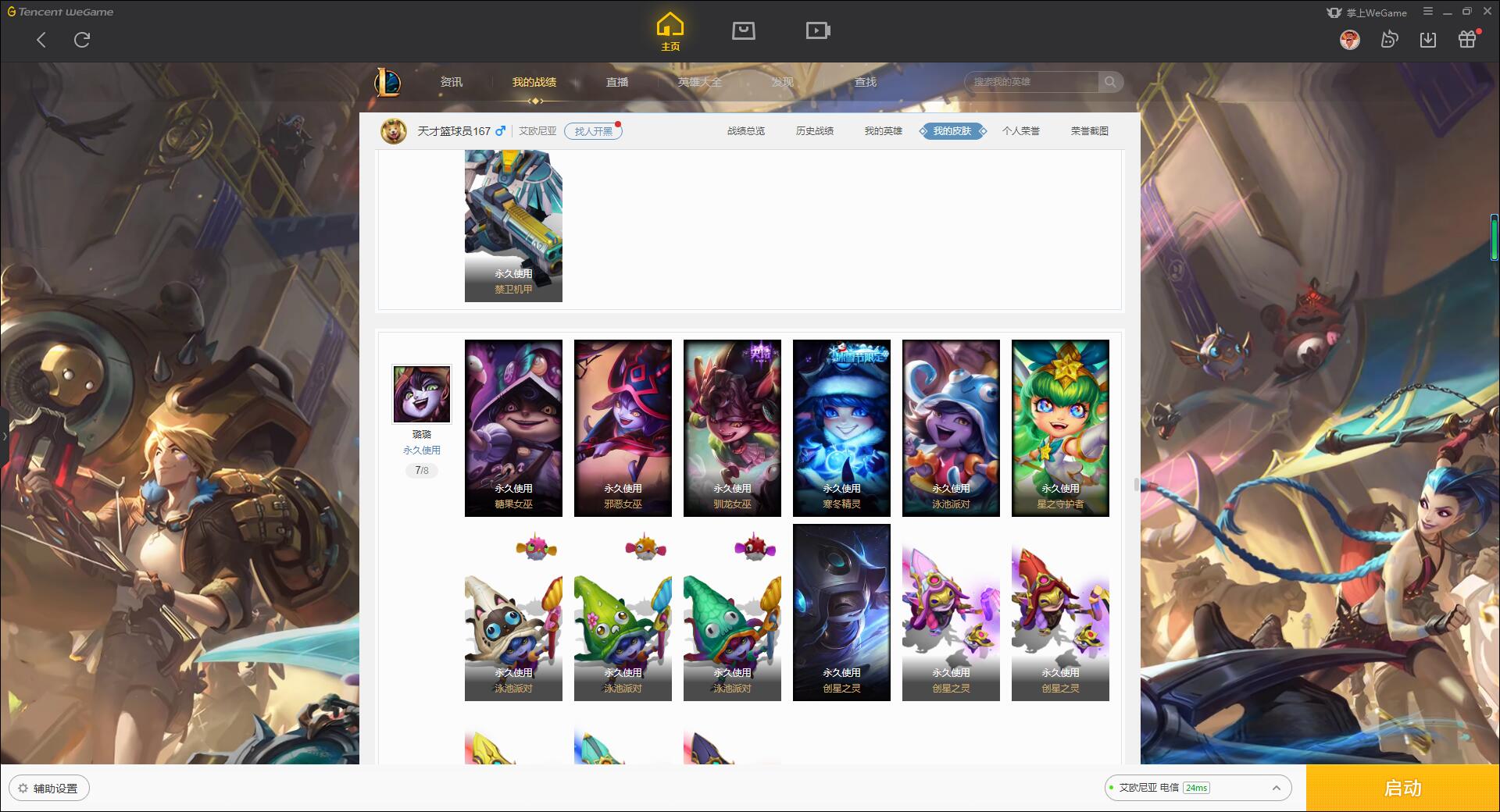Viewport: 1500px width, 812px height.
Task: Click the green window scrollbar thumb
Action: pos(1495,237)
